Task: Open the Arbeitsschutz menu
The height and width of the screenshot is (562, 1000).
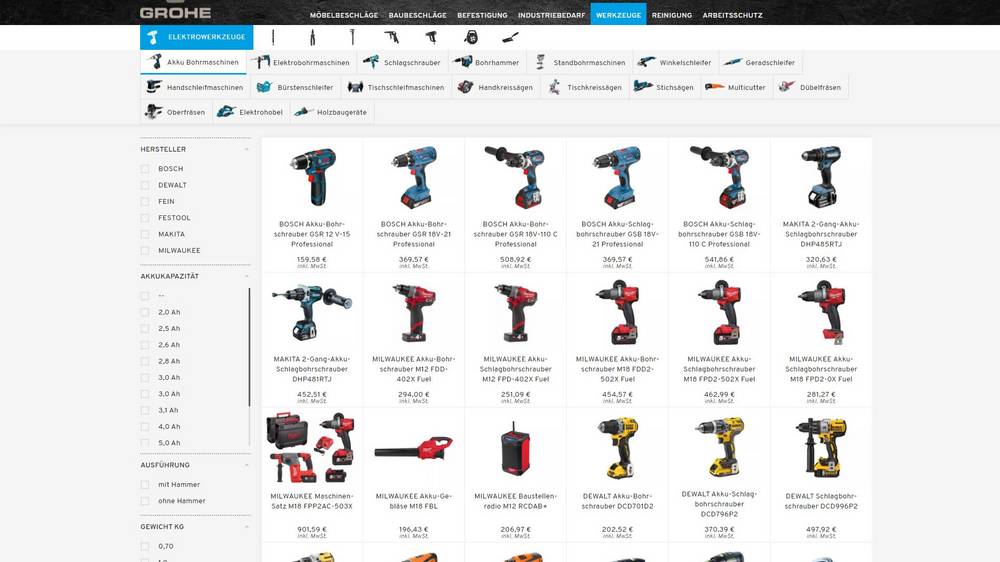Action: (732, 15)
